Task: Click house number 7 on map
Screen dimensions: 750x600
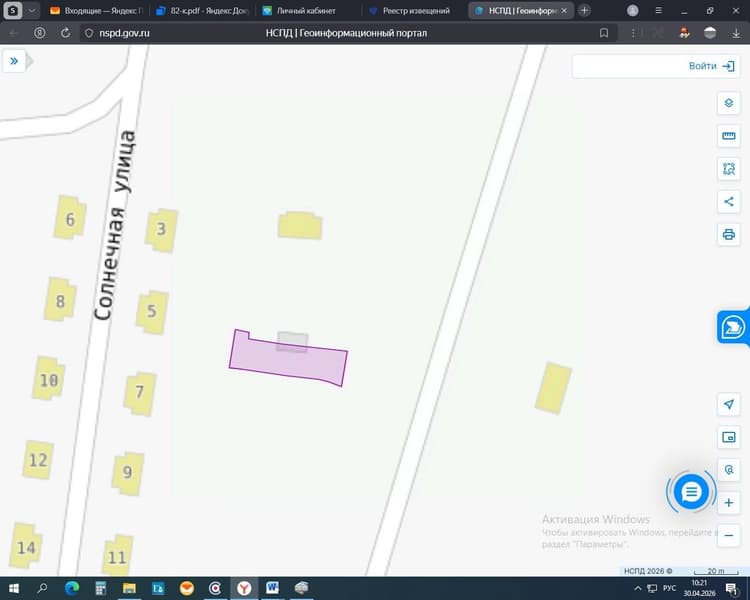Action: pyautogui.click(x=140, y=393)
